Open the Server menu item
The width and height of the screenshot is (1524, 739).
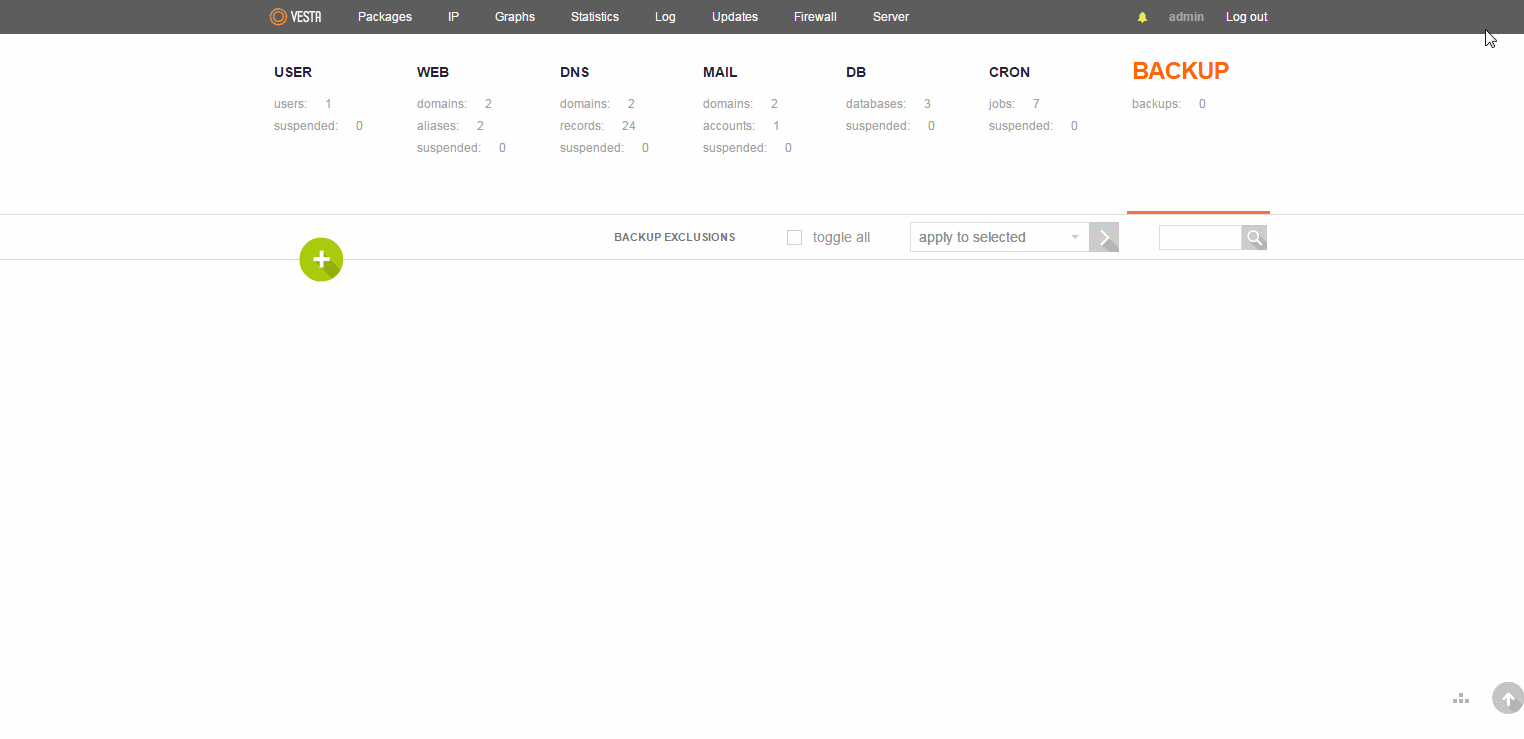point(891,17)
